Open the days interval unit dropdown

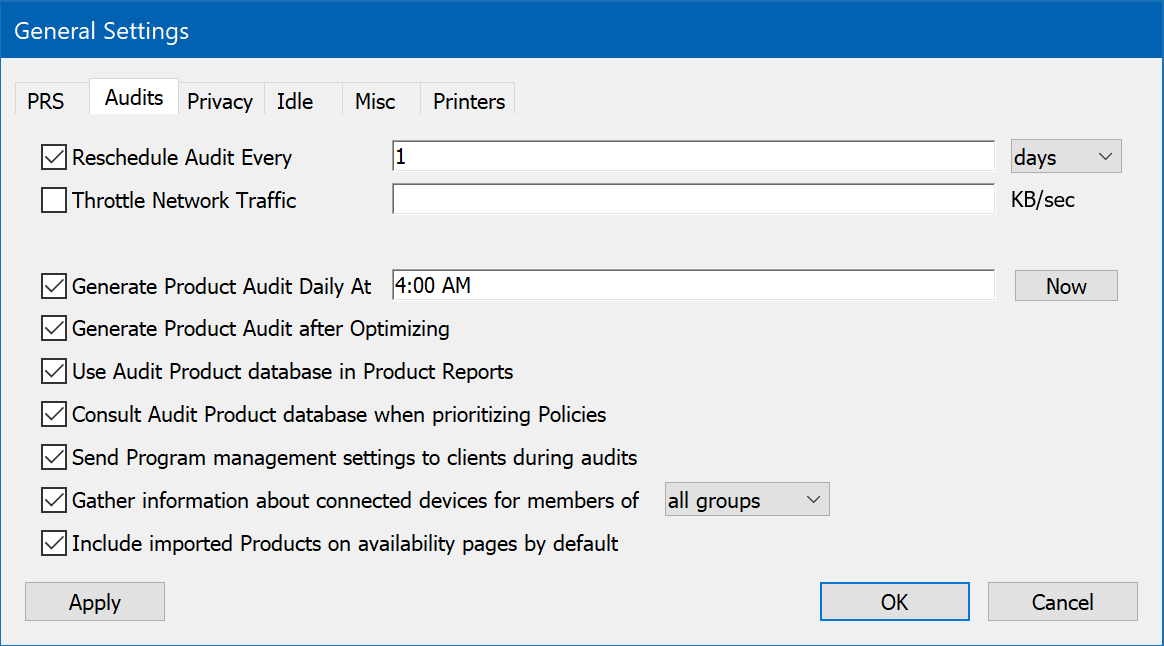(1066, 158)
